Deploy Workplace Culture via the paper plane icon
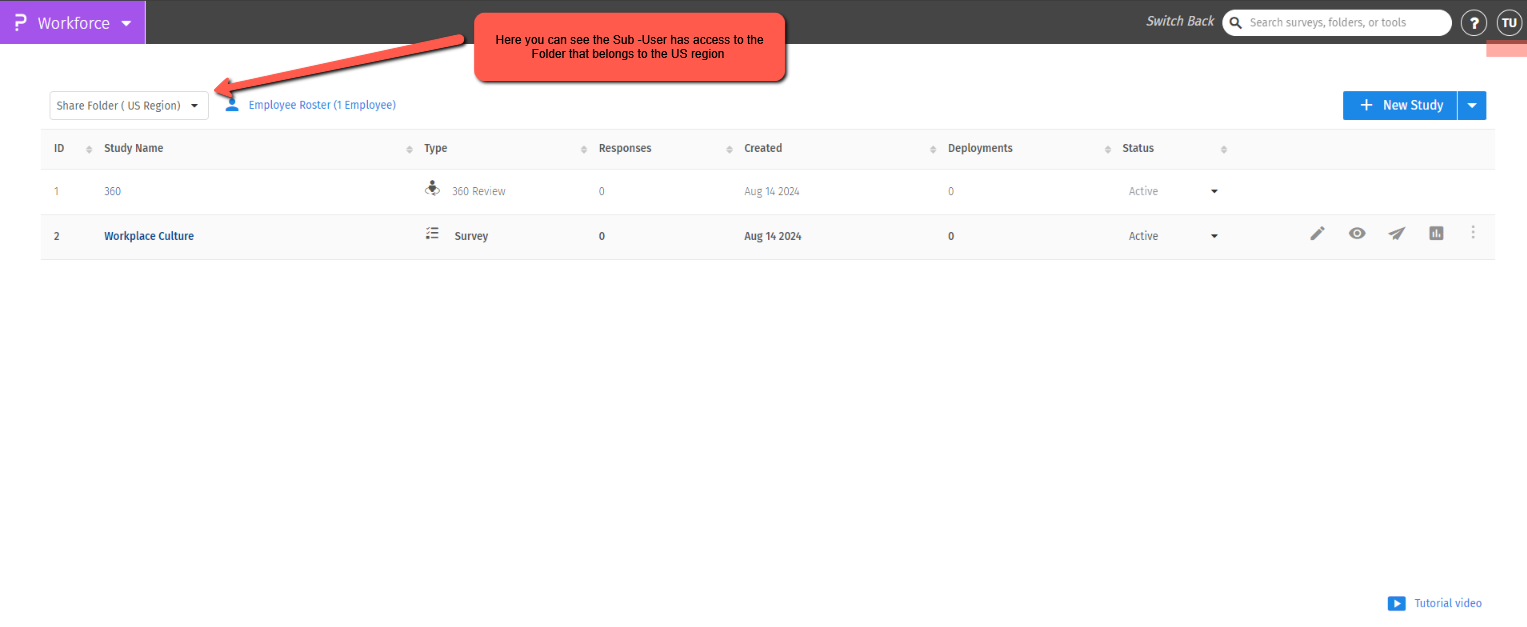This screenshot has width=1527, height=627. click(1397, 233)
